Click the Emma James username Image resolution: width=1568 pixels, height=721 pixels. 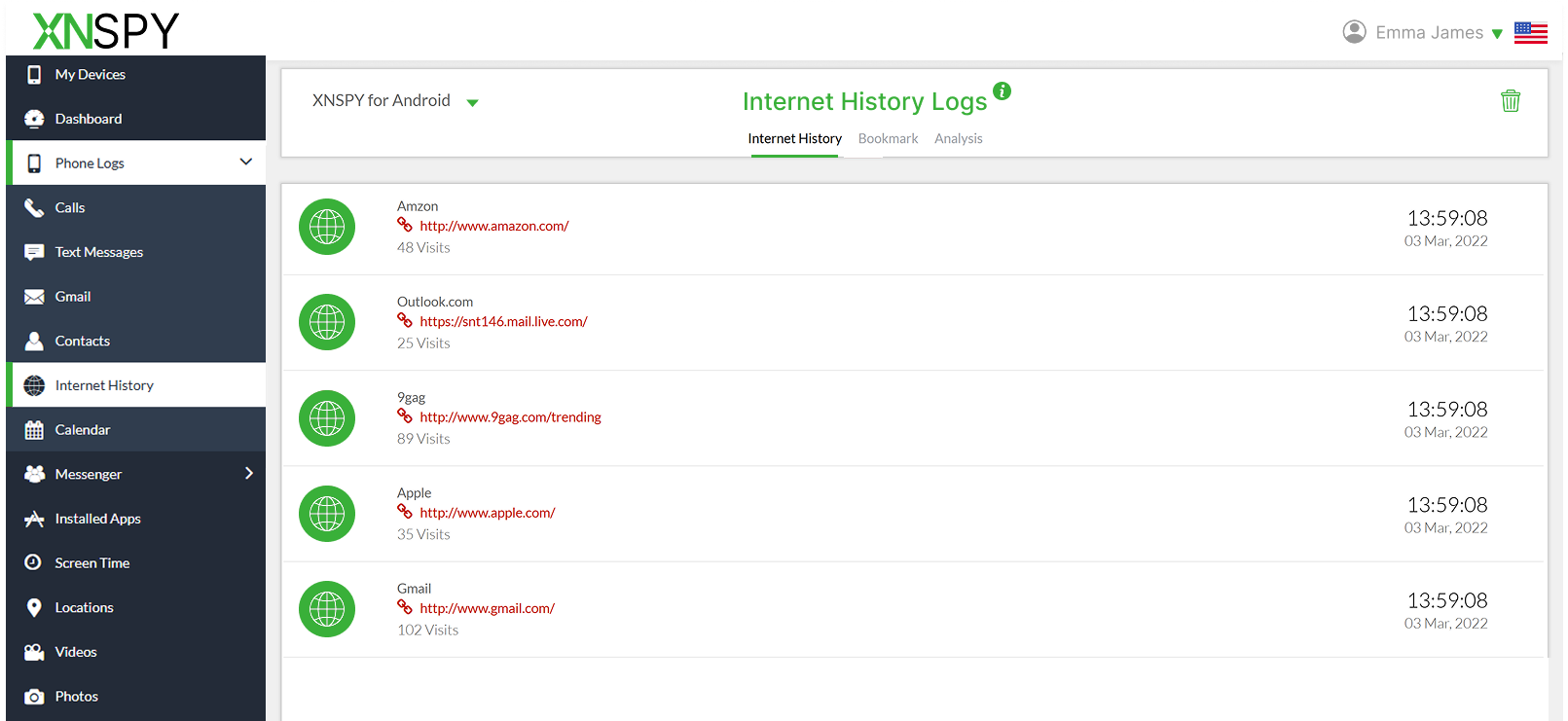(x=1429, y=32)
